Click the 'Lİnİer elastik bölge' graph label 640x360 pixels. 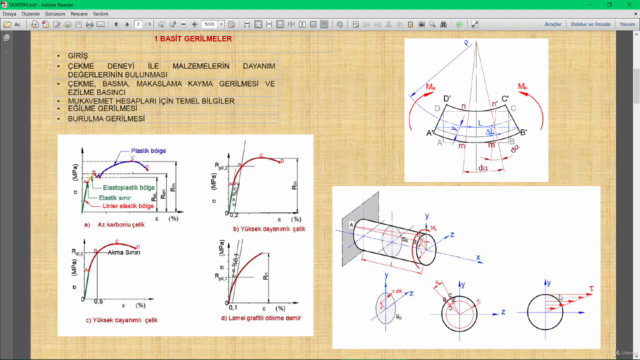coord(128,206)
